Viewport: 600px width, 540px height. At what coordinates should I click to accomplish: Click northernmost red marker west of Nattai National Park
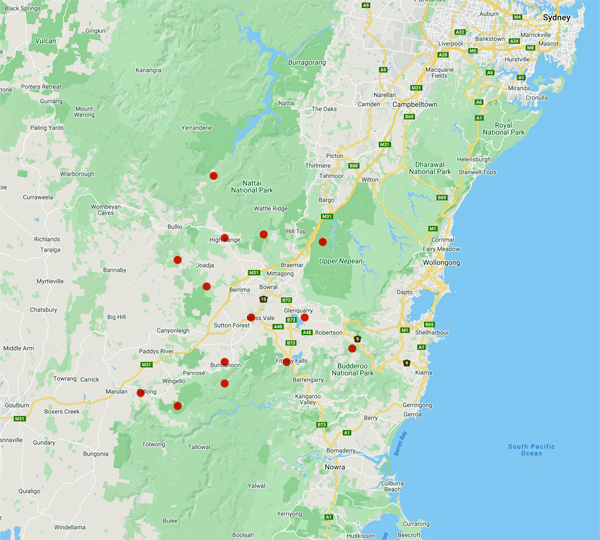point(213,176)
